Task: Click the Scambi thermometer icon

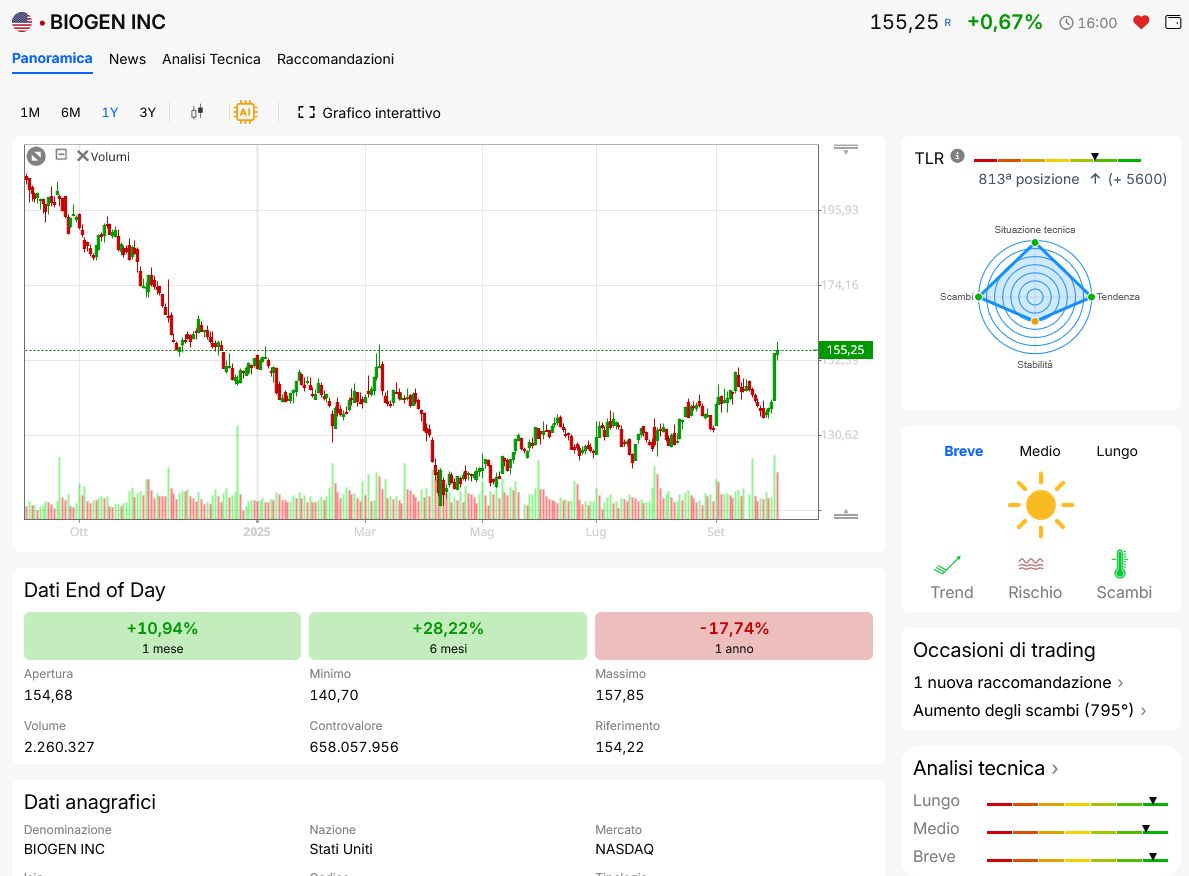Action: (x=1120, y=564)
